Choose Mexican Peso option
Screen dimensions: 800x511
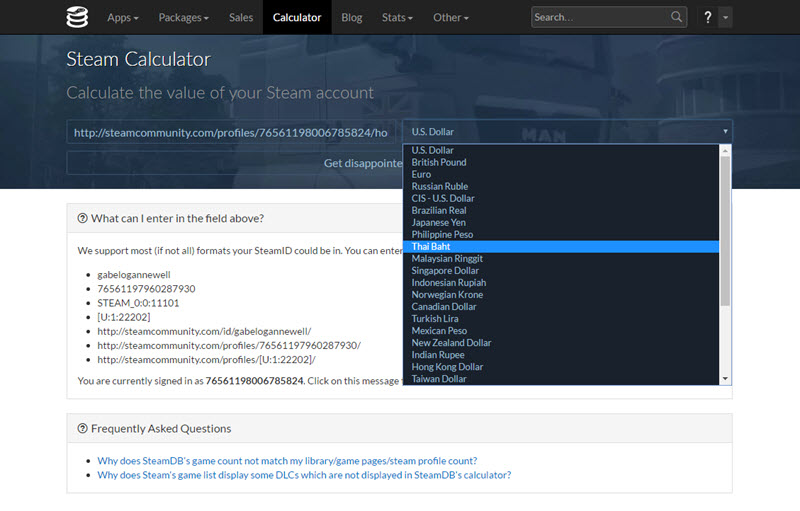click(x=561, y=330)
